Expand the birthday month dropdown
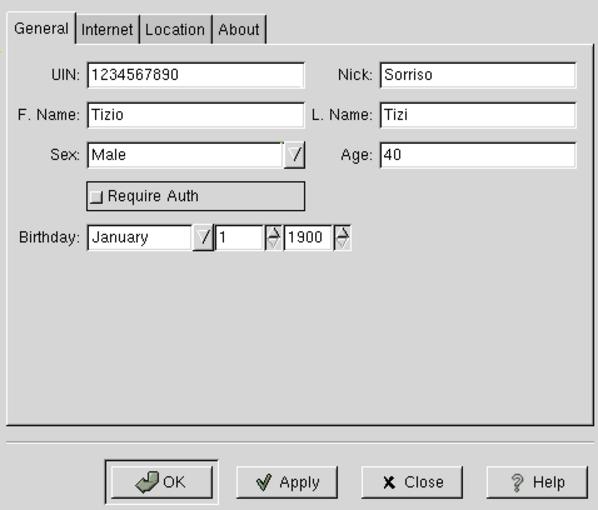Screen dimensions: 598x510 203,238
